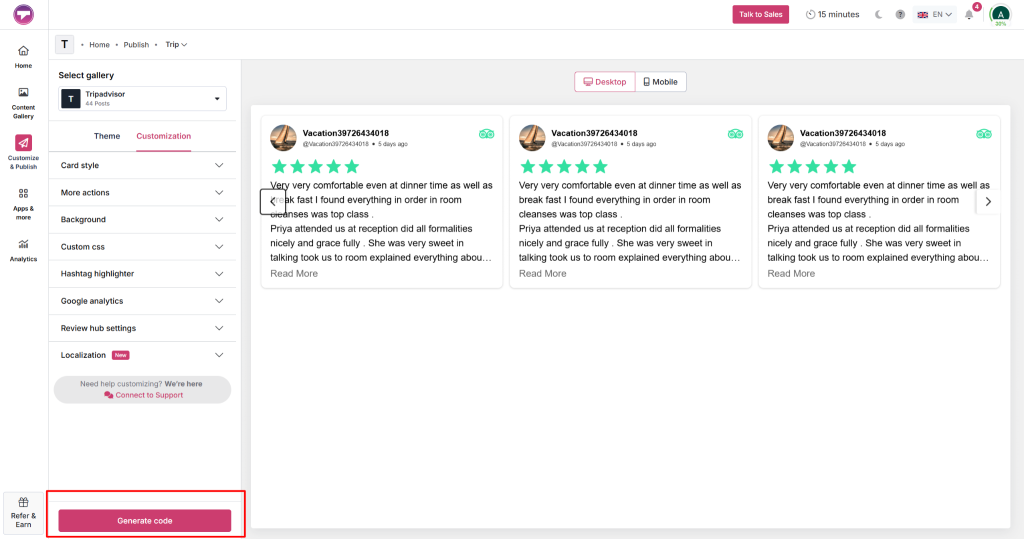
Task: Open the EN language dropdown
Action: point(935,14)
